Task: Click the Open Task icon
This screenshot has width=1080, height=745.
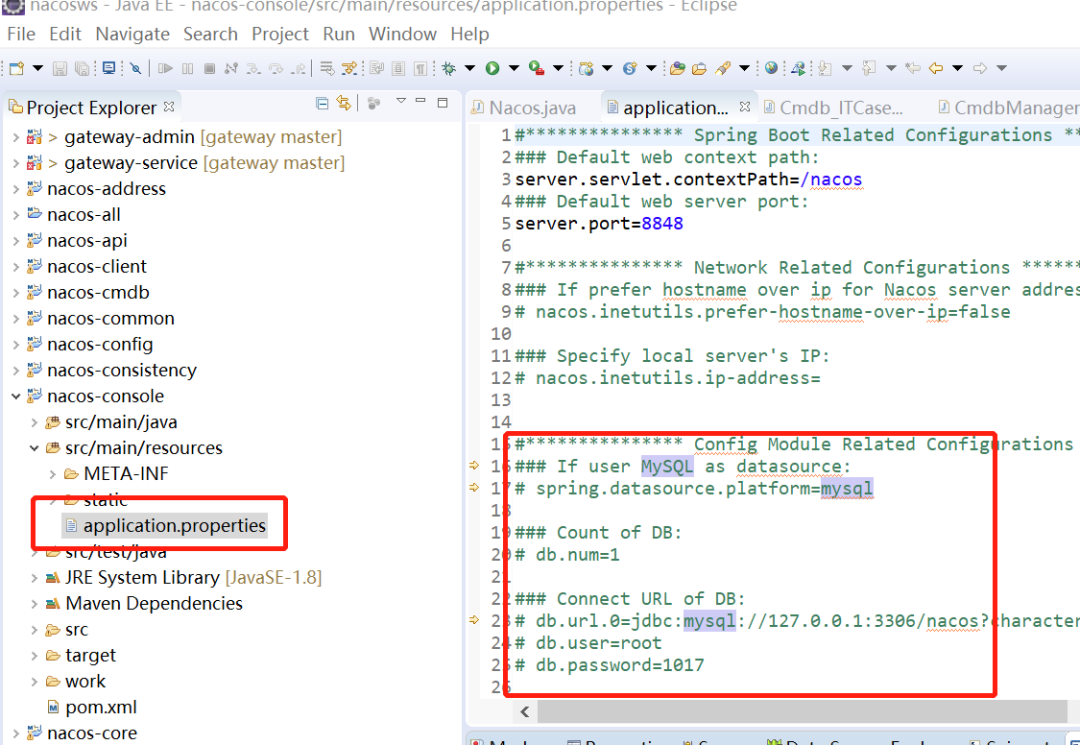Action: (x=700, y=68)
